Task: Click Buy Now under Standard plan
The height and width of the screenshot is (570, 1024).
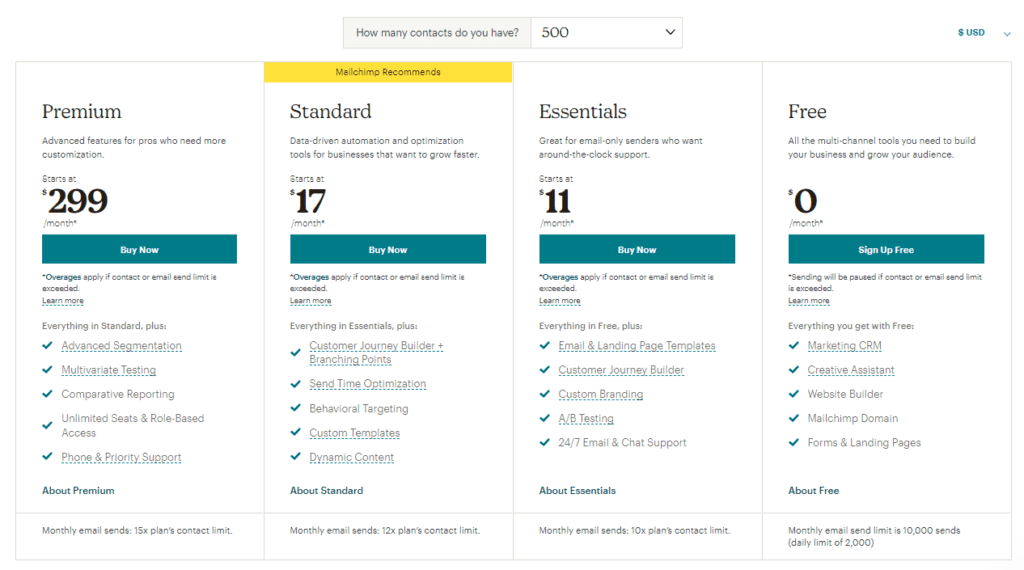Action: [388, 249]
